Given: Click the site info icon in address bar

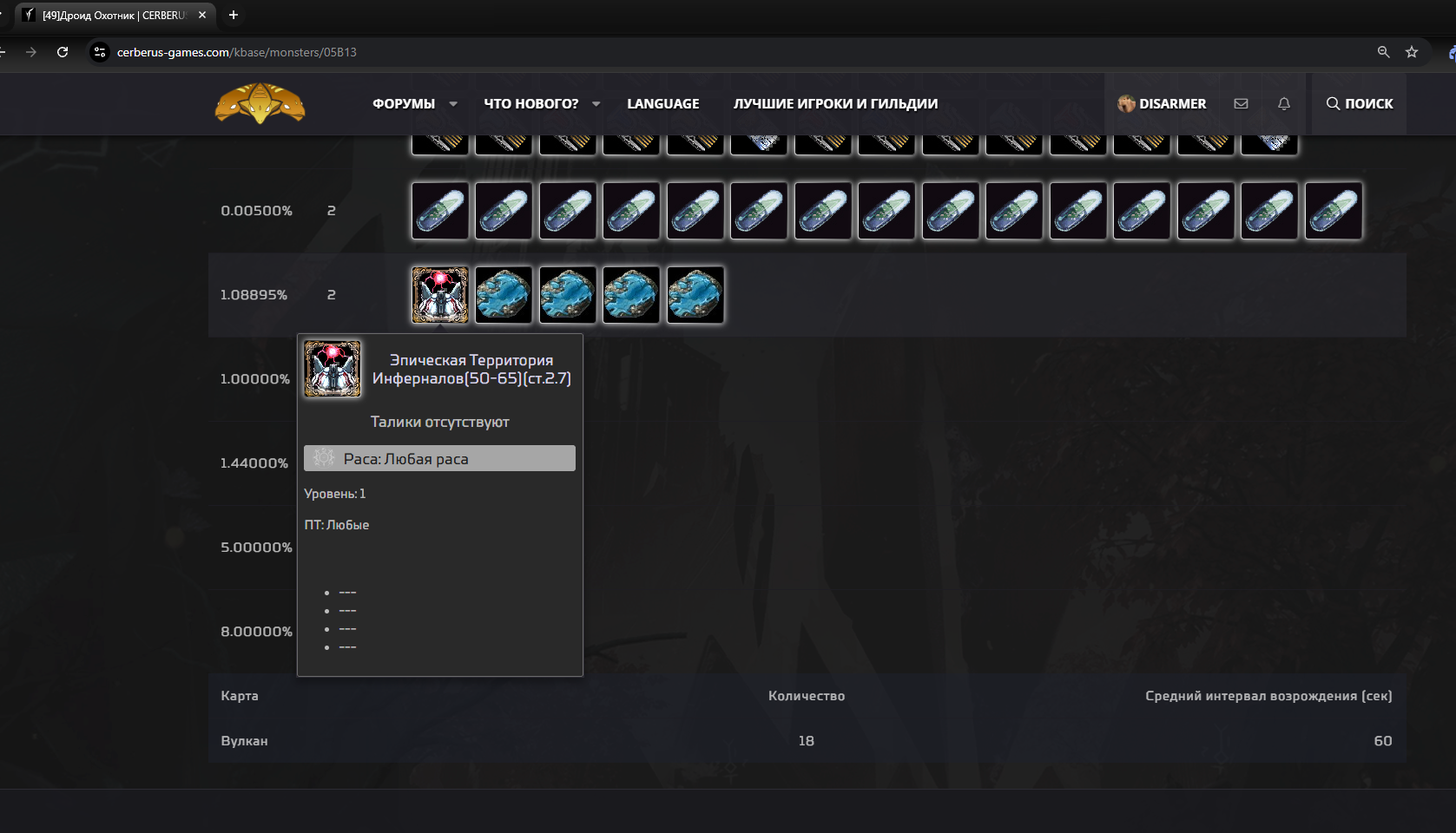Looking at the screenshot, I should 100,52.
